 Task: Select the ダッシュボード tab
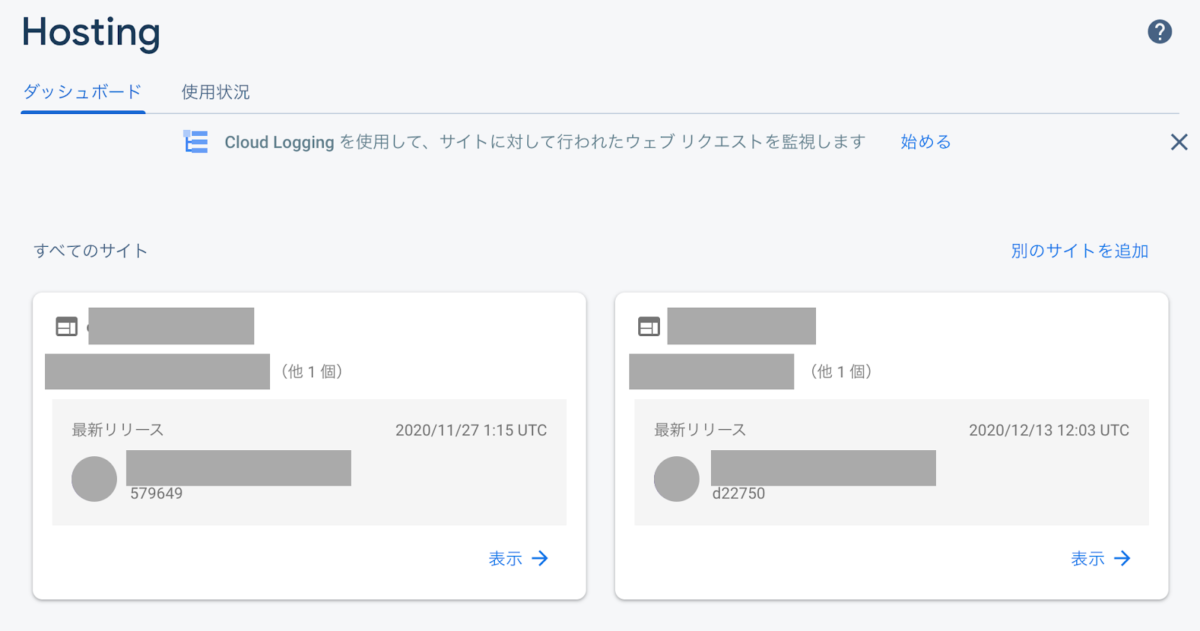click(82, 92)
